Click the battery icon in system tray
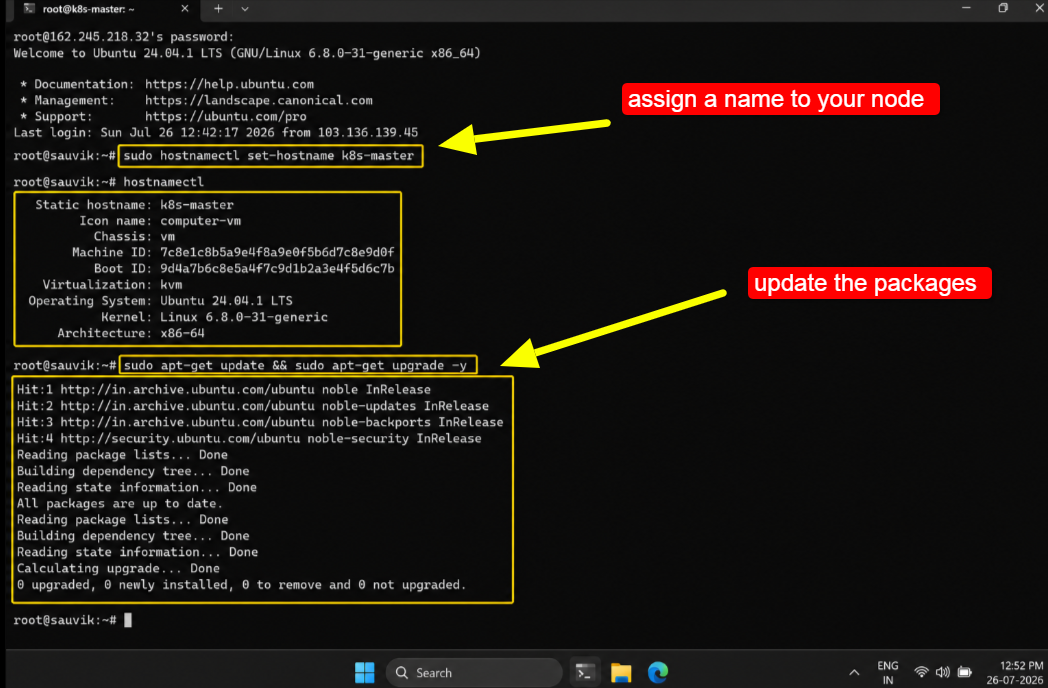Screen dimensions: 1048x688 coord(964,672)
